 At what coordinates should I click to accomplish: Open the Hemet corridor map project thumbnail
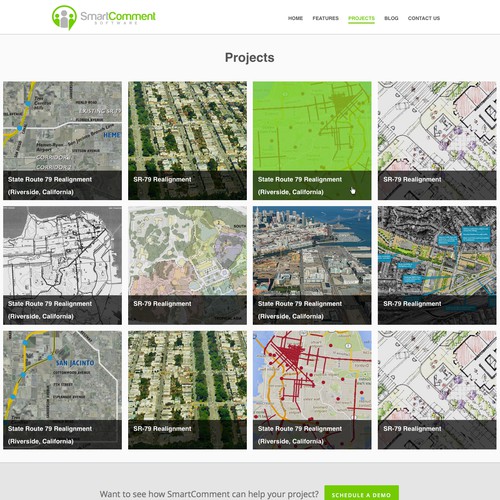pos(63,141)
